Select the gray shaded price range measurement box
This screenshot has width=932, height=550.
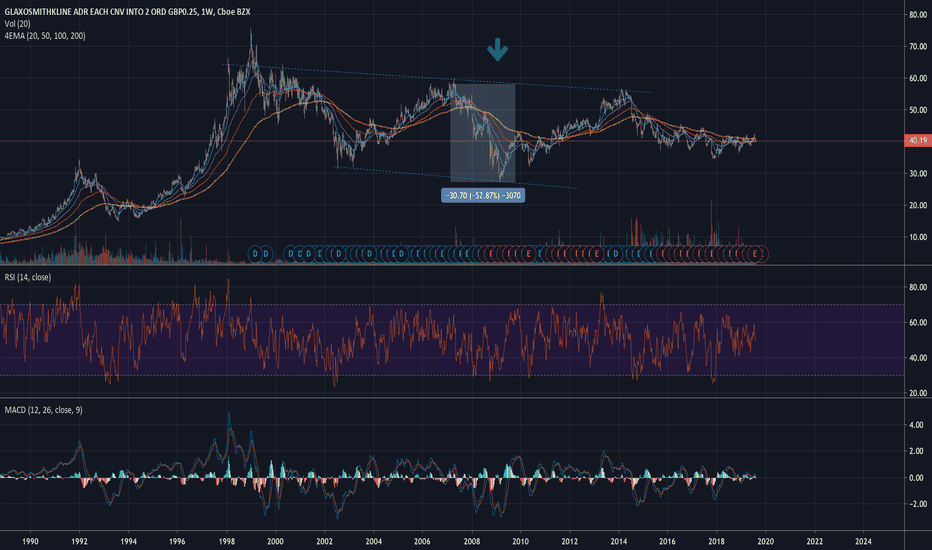coord(483,133)
